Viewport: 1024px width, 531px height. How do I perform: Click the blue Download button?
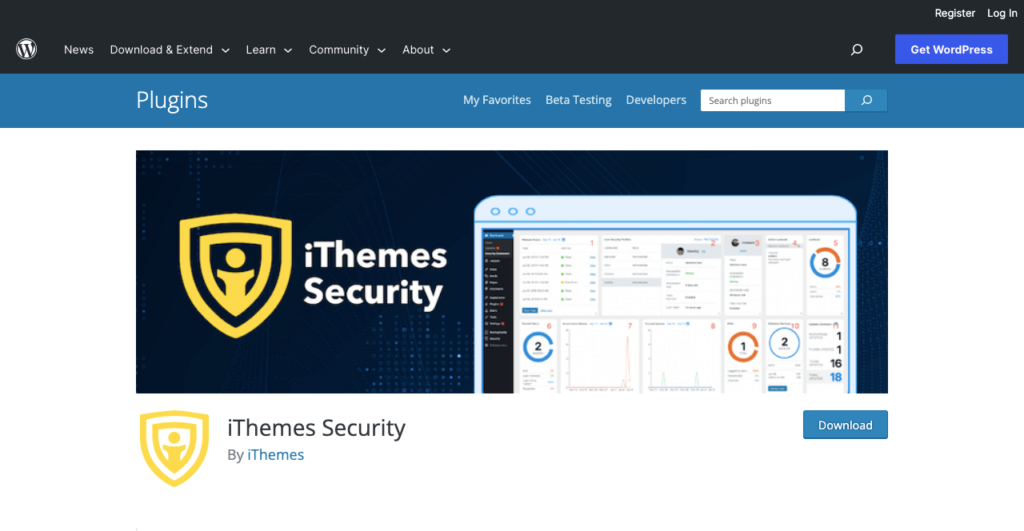coord(845,425)
